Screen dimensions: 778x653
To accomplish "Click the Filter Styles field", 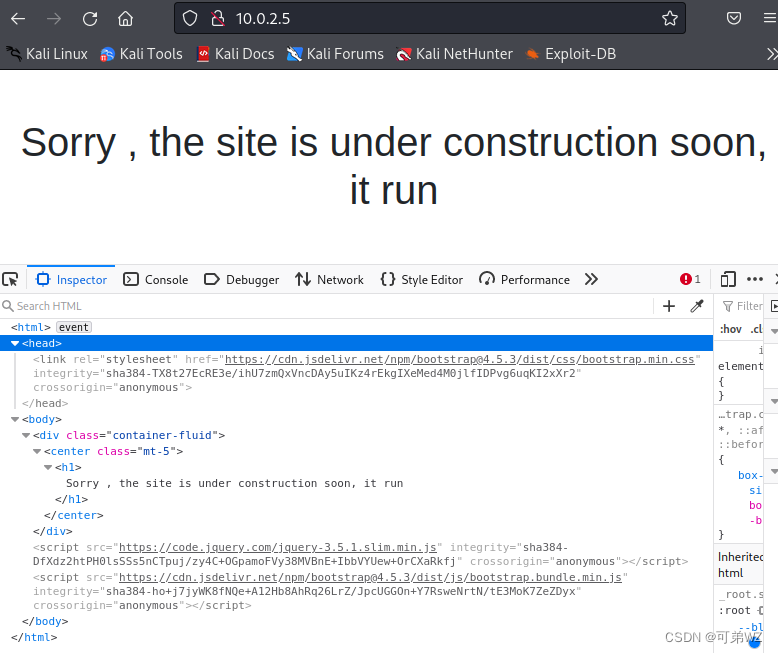I will pos(742,306).
